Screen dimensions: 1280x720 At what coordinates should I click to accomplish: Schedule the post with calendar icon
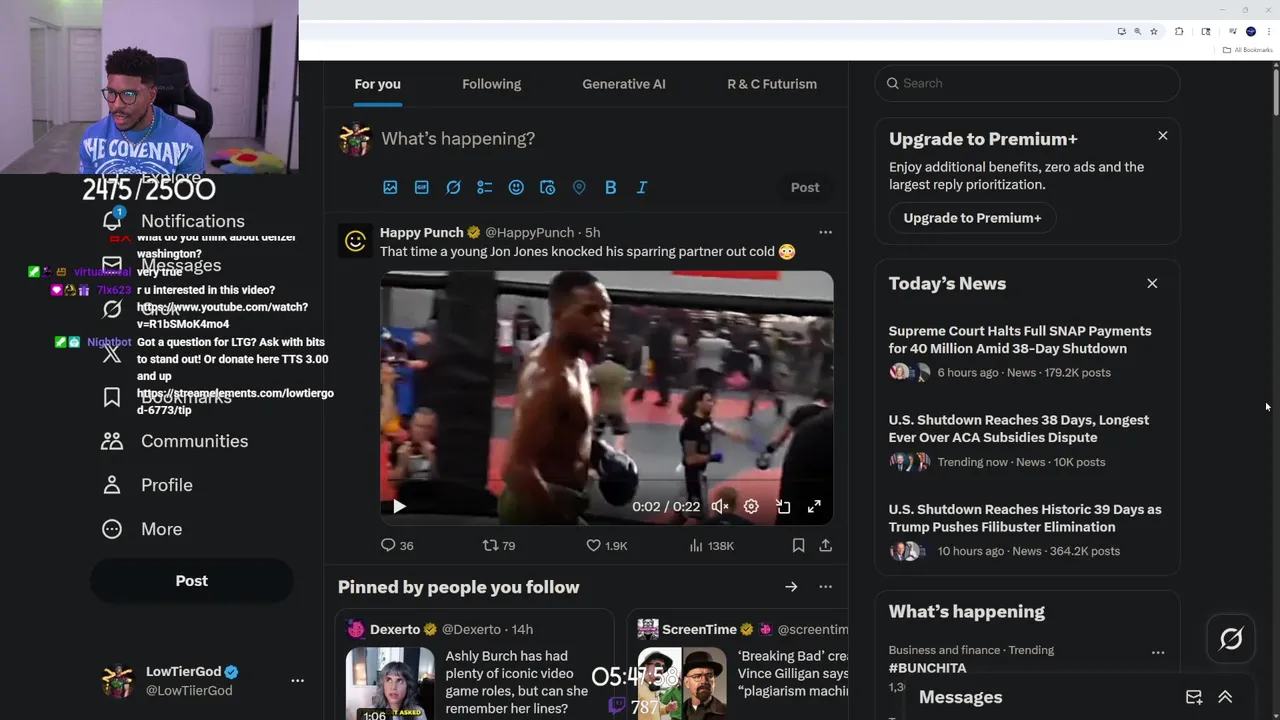point(547,187)
